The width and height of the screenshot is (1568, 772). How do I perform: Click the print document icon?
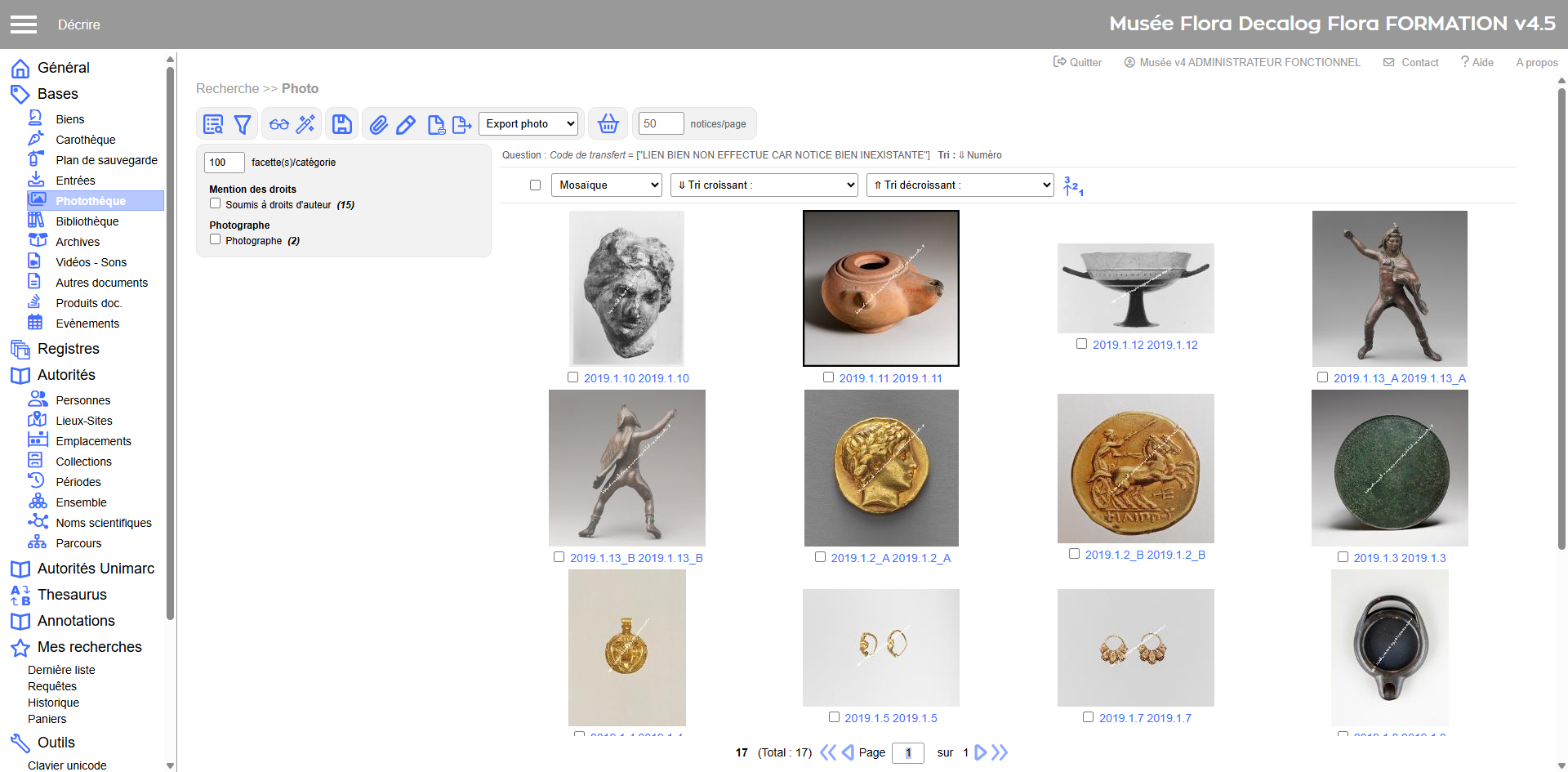coord(436,124)
